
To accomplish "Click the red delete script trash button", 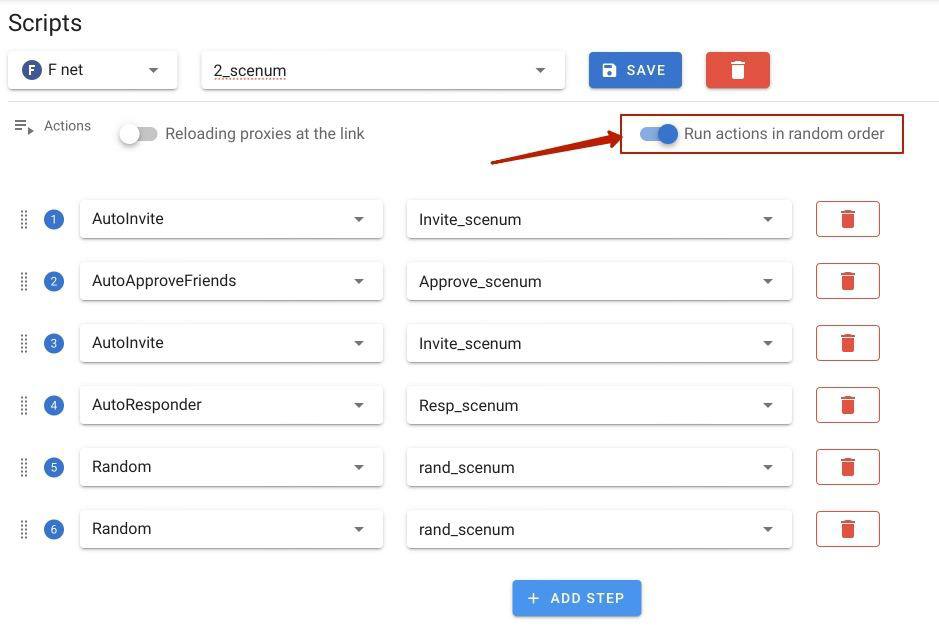I will coord(737,70).
